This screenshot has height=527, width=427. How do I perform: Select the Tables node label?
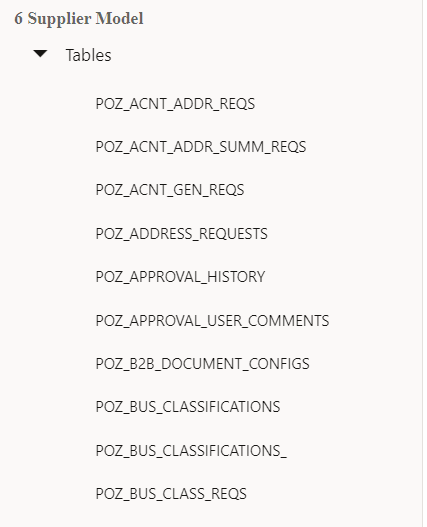click(88, 55)
